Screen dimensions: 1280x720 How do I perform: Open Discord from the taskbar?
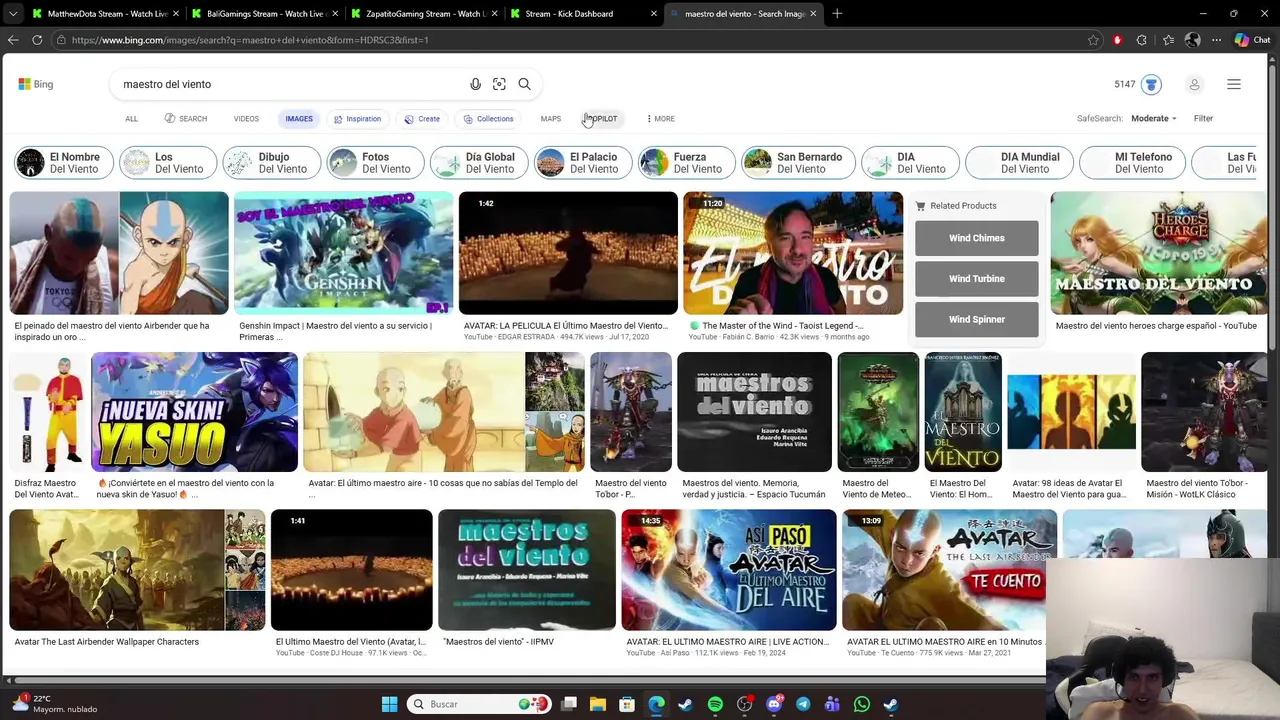(774, 704)
